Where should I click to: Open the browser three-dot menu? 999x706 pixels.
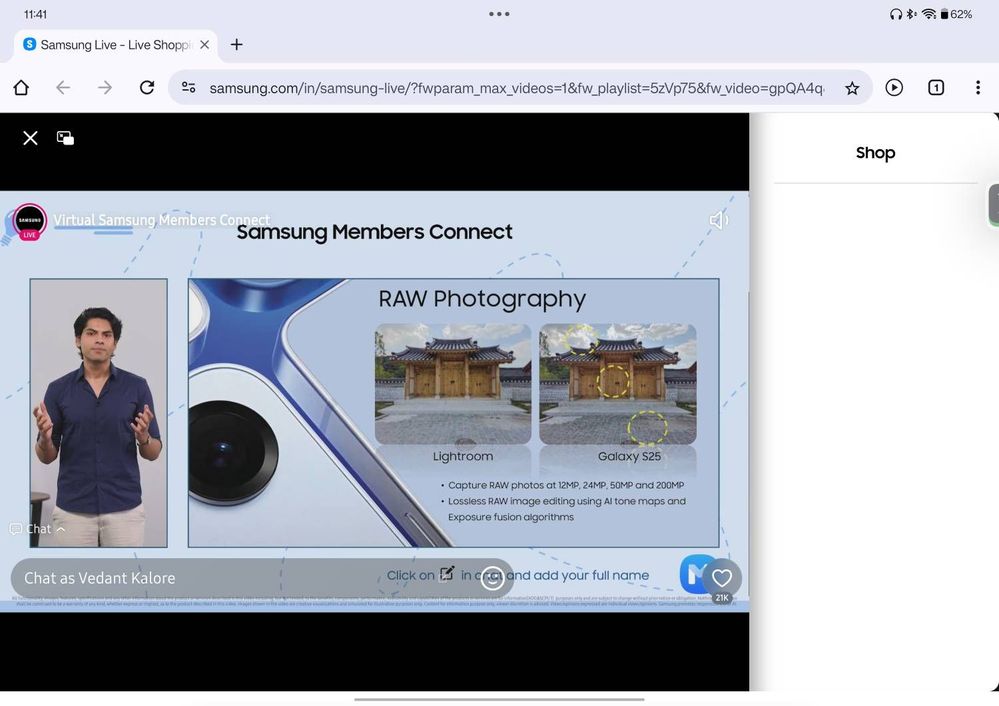[x=978, y=87]
